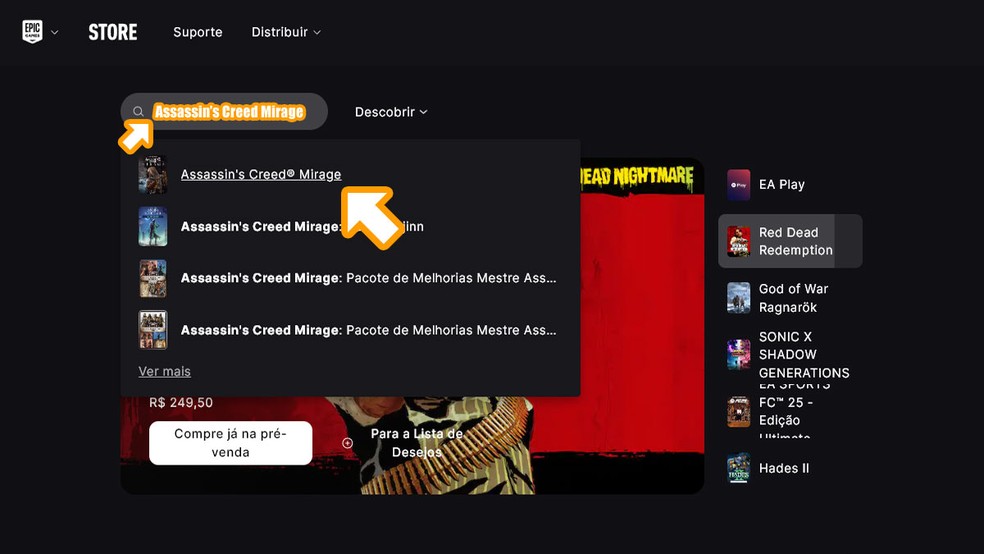This screenshot has width=984, height=554.
Task: Click Compre já na pré-venda button
Action: [x=230, y=443]
